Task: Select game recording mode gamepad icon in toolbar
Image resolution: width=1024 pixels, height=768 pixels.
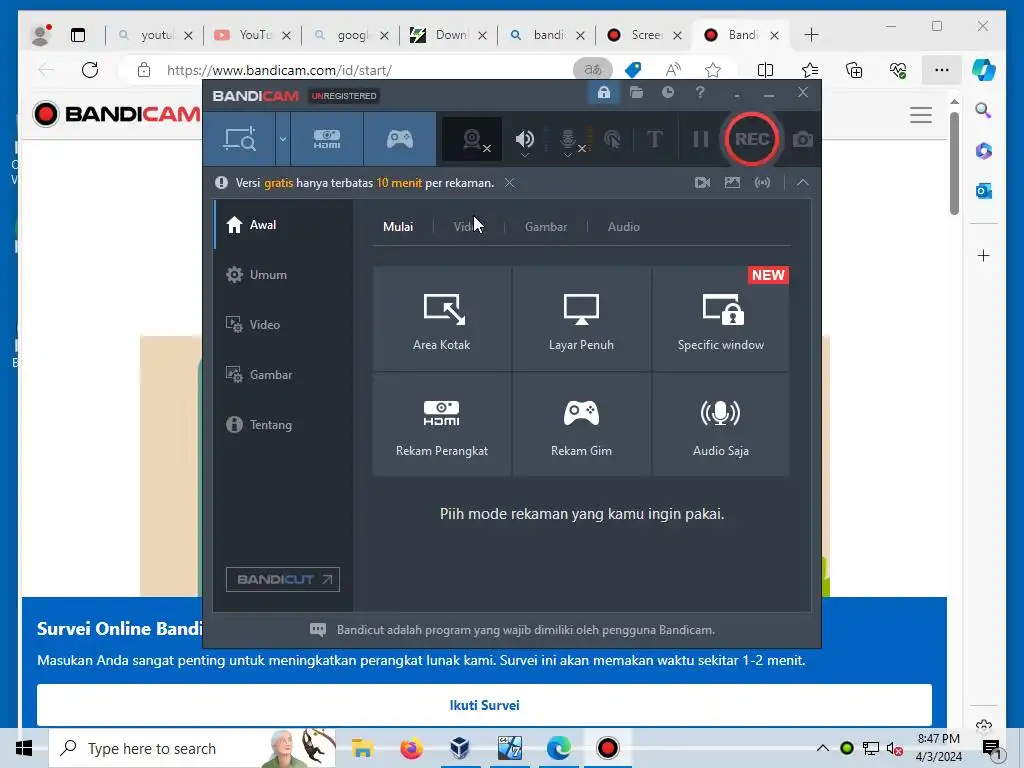Action: click(x=400, y=139)
